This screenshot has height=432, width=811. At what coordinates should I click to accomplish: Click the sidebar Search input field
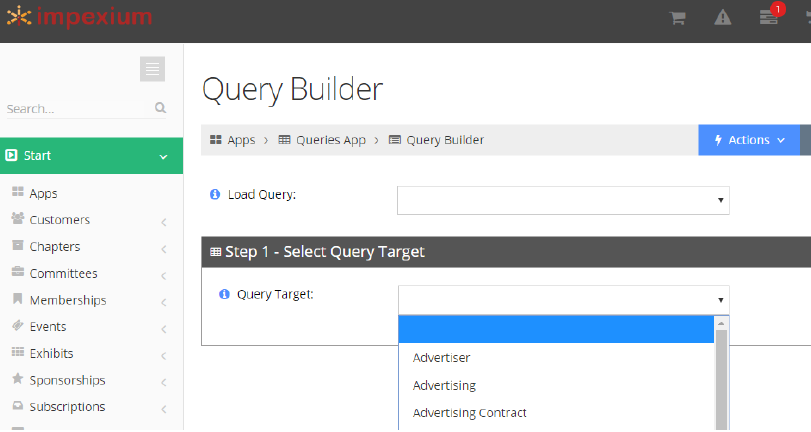point(79,109)
